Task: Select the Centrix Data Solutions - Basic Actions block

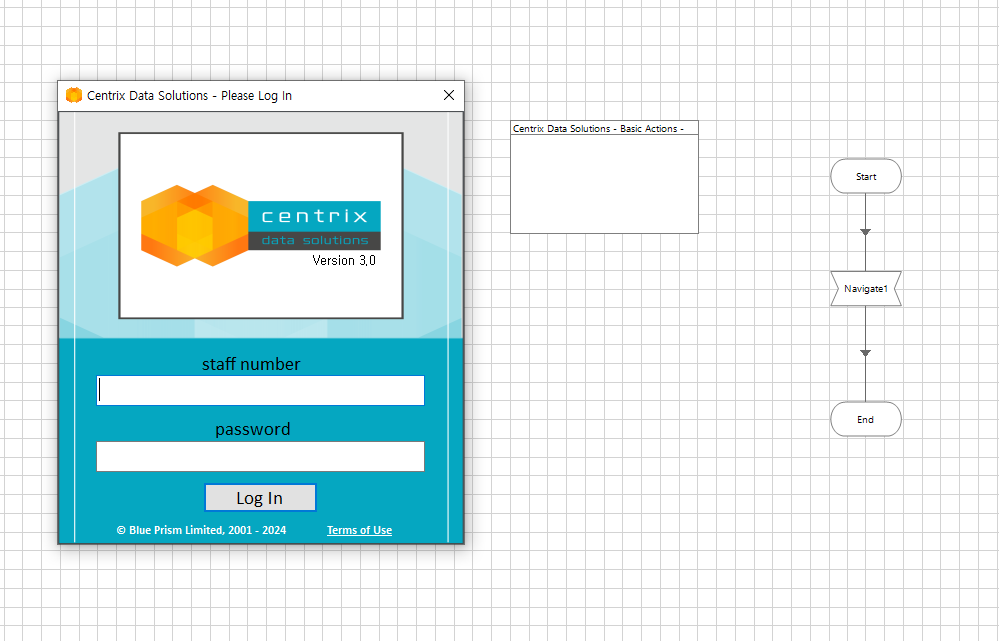Action: pyautogui.click(x=604, y=177)
